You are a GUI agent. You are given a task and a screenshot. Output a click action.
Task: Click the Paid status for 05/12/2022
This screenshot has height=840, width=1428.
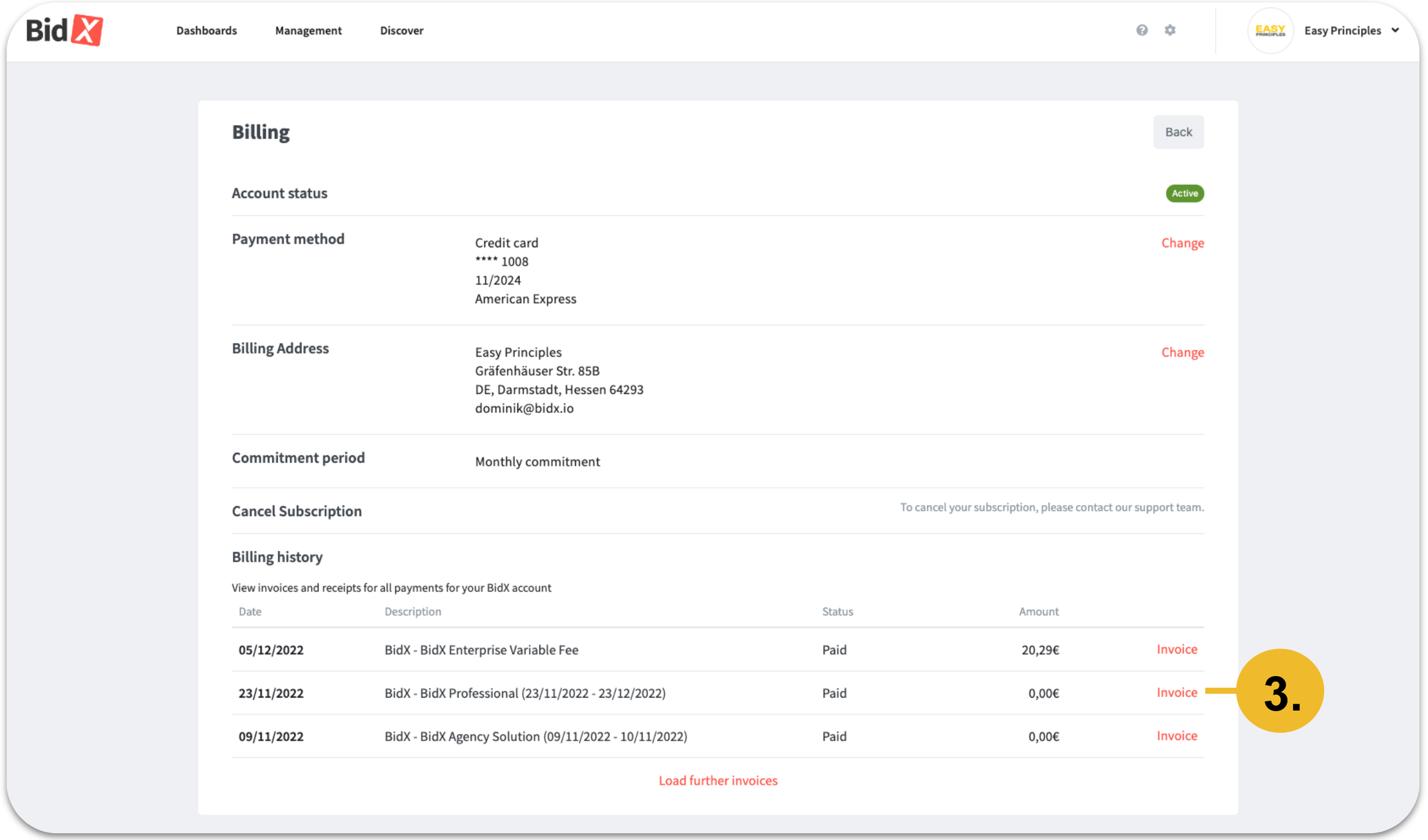pyautogui.click(x=834, y=650)
